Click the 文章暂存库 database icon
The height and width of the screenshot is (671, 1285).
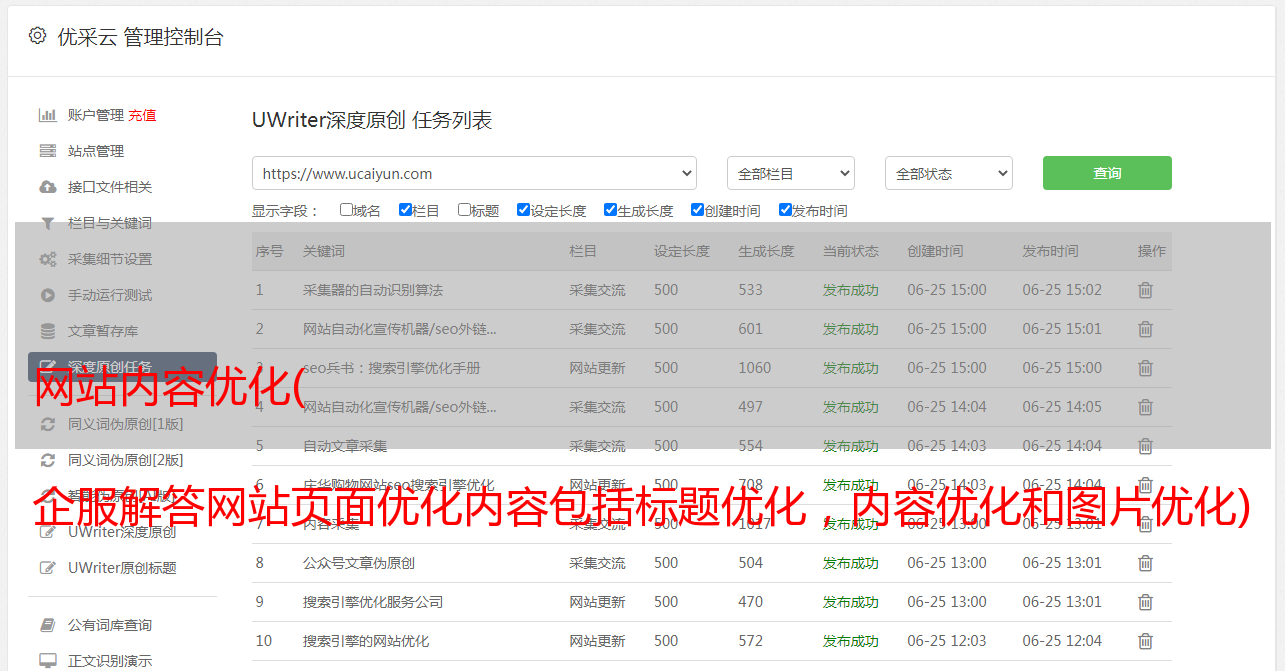pyautogui.click(x=47, y=331)
